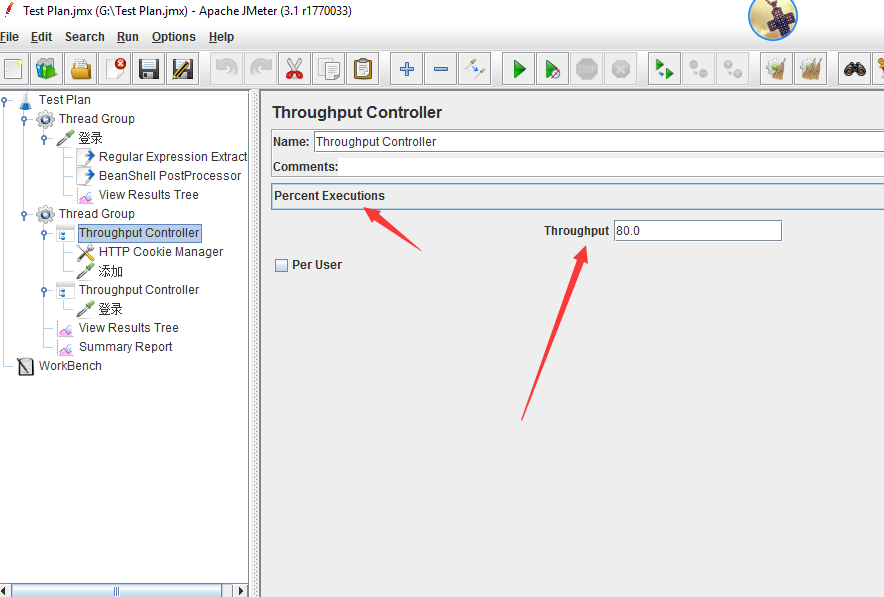Collapse the second Throughput Controller expander

(45, 291)
